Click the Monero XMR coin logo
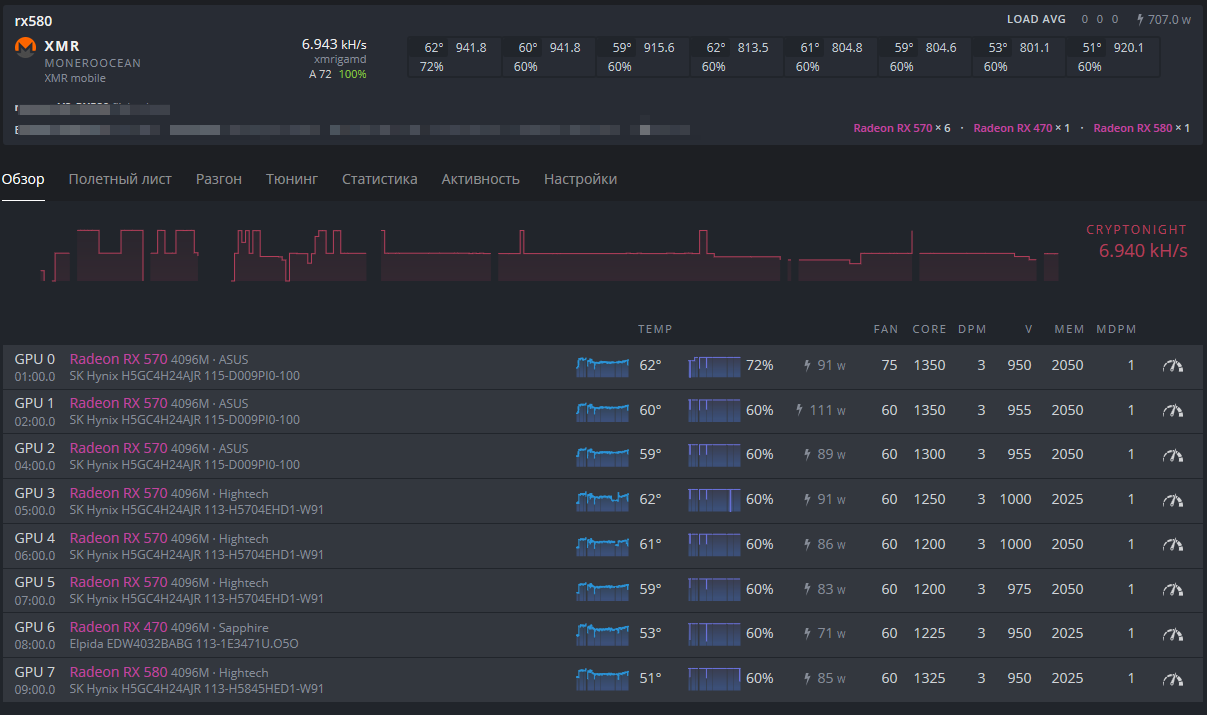Screen dimensions: 1207x715 tap(26, 47)
